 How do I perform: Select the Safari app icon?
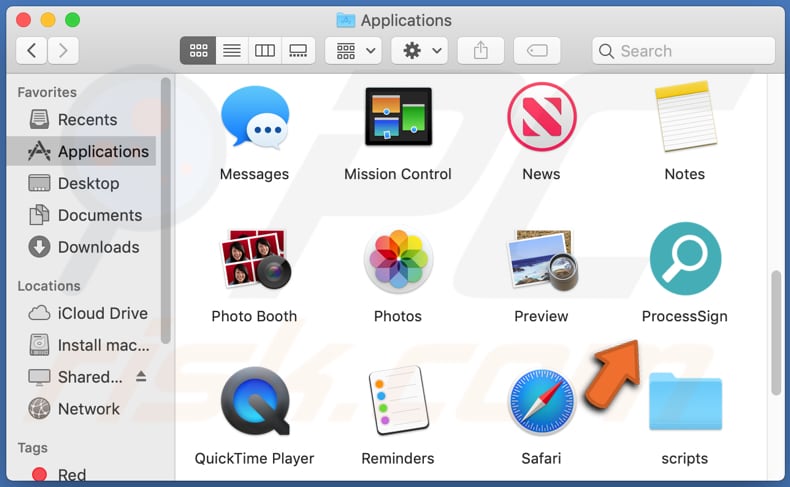[x=542, y=401]
